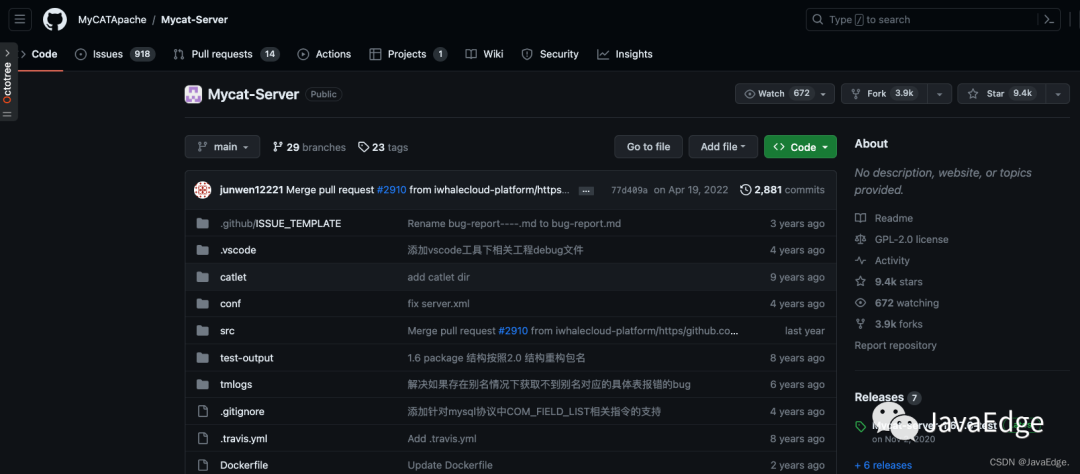This screenshot has height=474, width=1080.
Task: Open the Projects tab
Action: [x=408, y=54]
